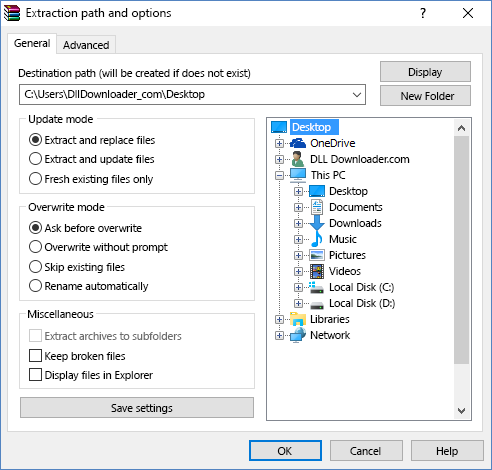
Task: Click the Local Disk (C:) drive icon
Action: [x=316, y=287]
